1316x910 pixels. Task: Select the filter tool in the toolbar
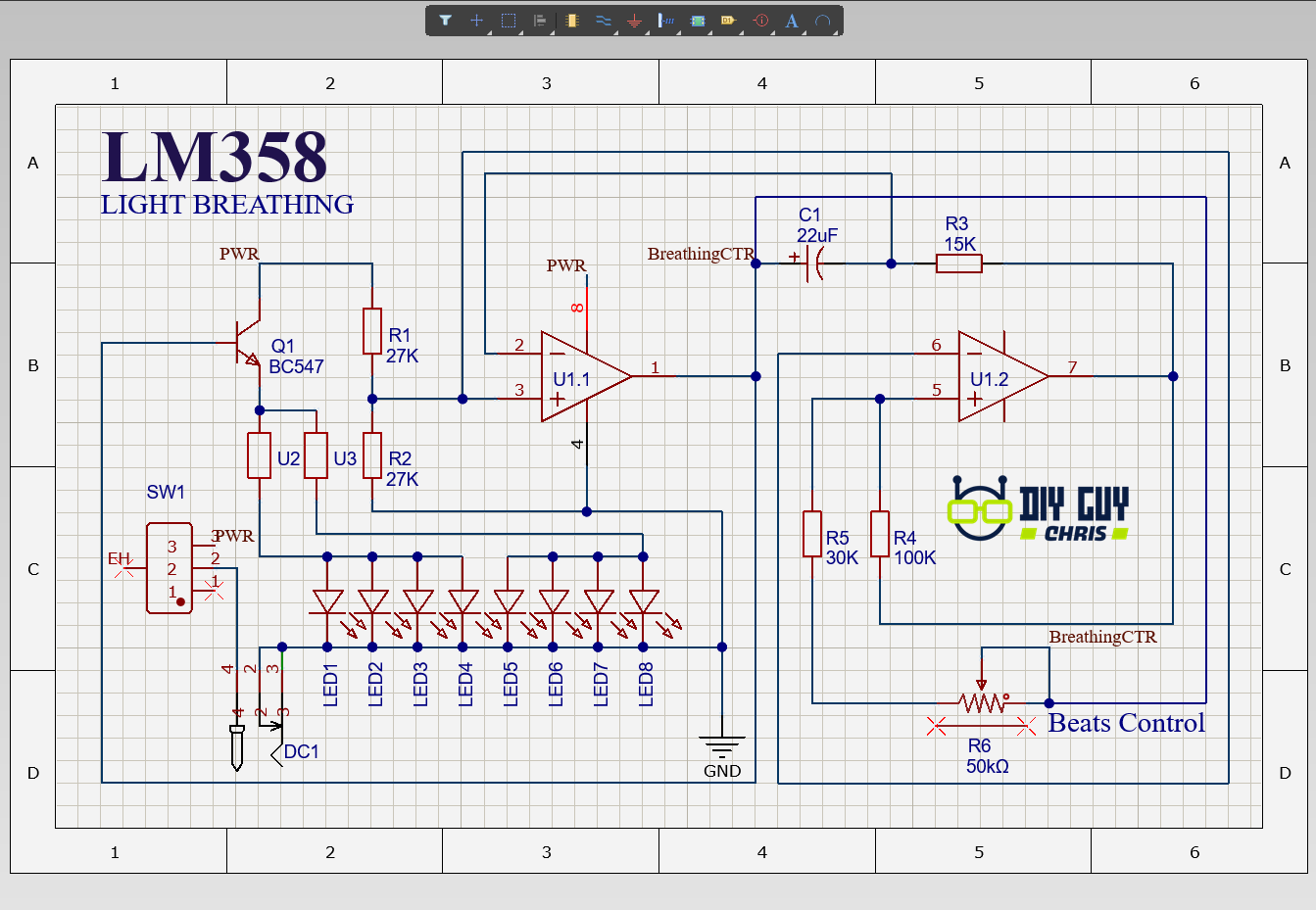click(444, 20)
